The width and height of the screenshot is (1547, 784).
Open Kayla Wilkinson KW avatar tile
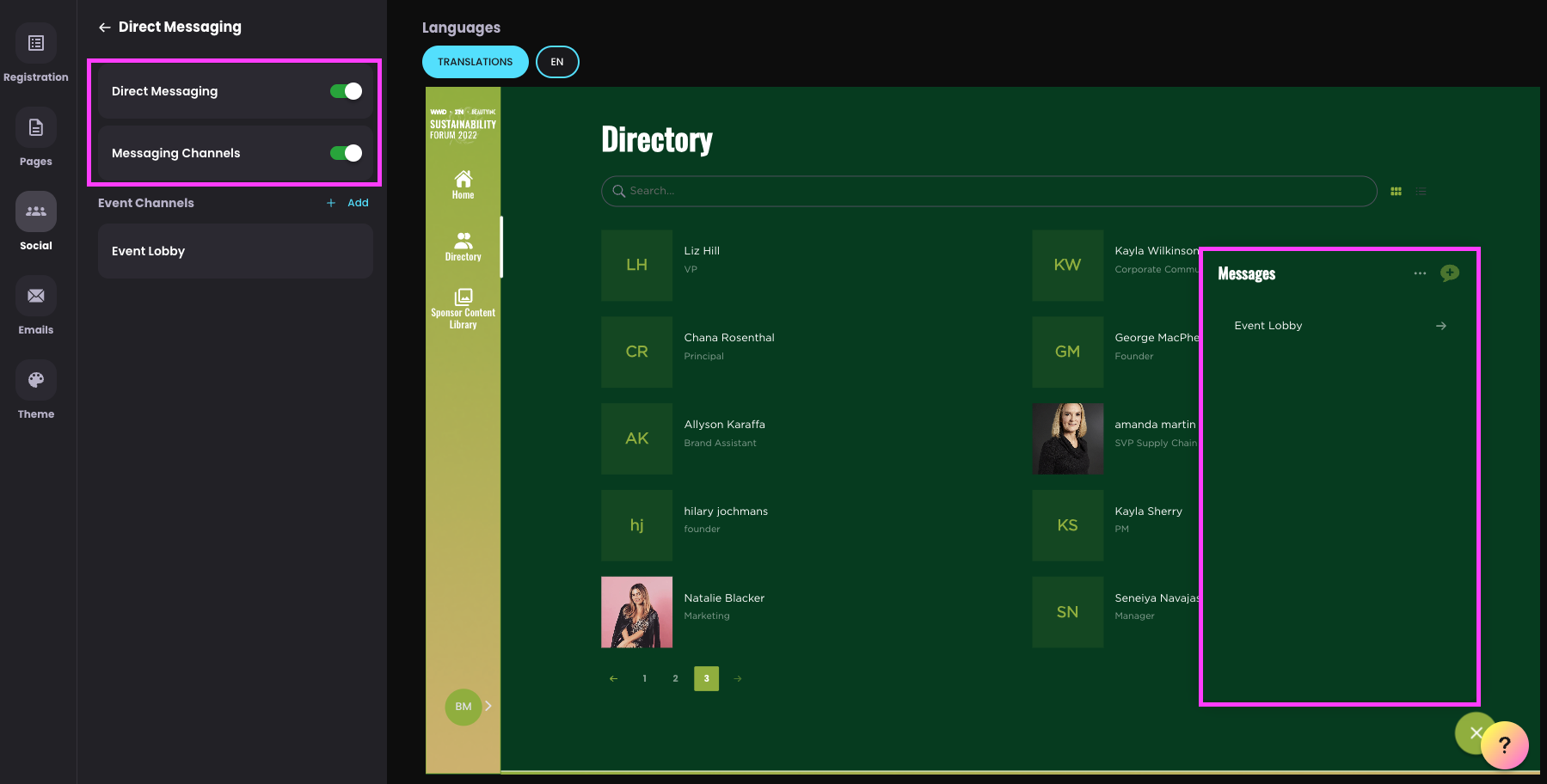(1068, 265)
